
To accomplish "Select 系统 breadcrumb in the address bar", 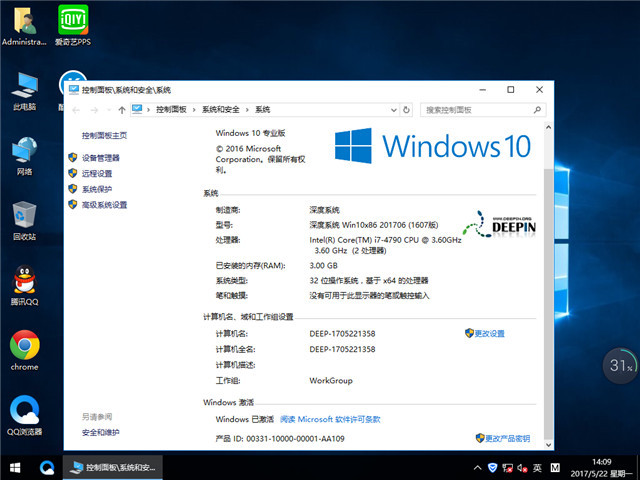I will [262, 109].
